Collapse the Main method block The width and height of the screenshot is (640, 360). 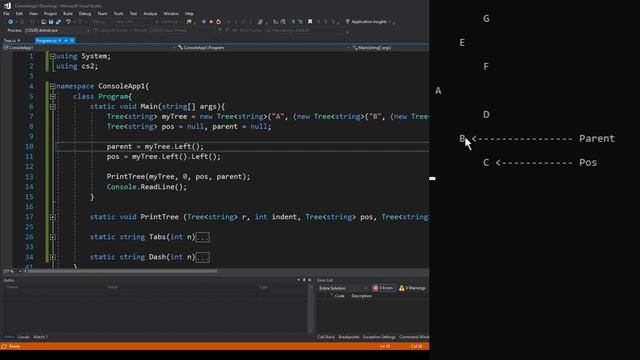coord(53,107)
